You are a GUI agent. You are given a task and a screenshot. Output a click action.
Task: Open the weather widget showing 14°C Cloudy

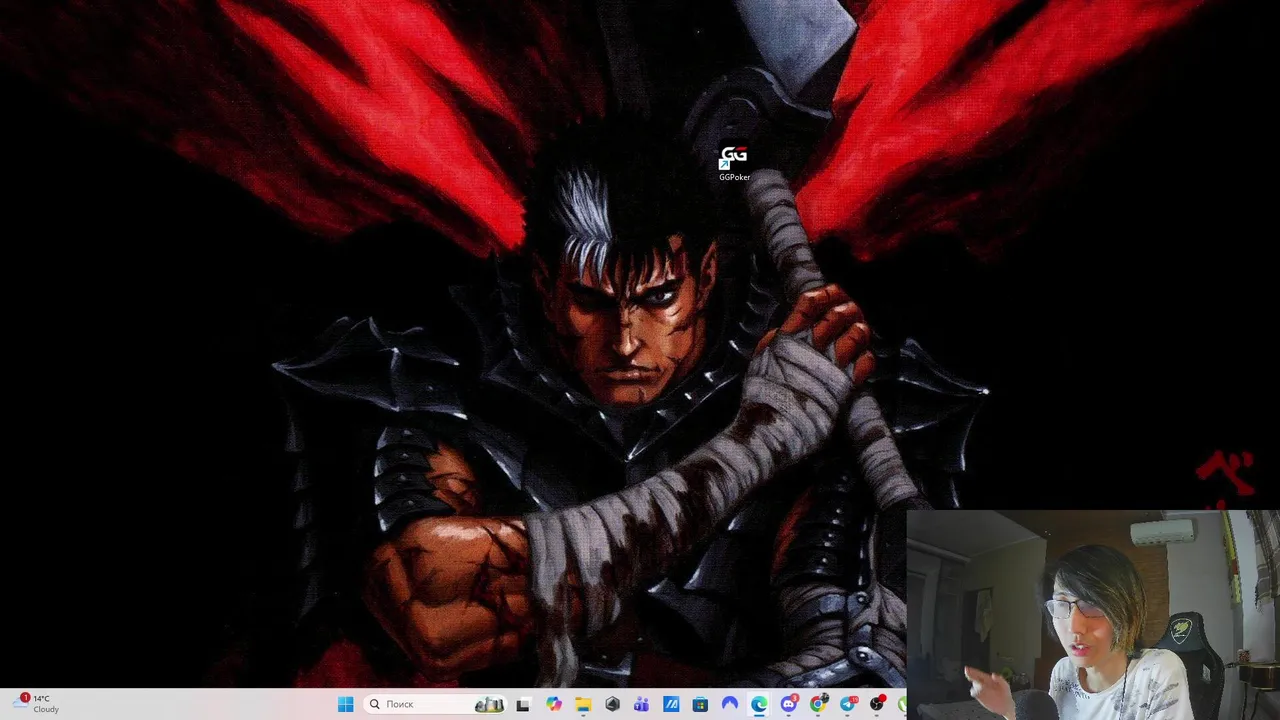[x=36, y=704]
